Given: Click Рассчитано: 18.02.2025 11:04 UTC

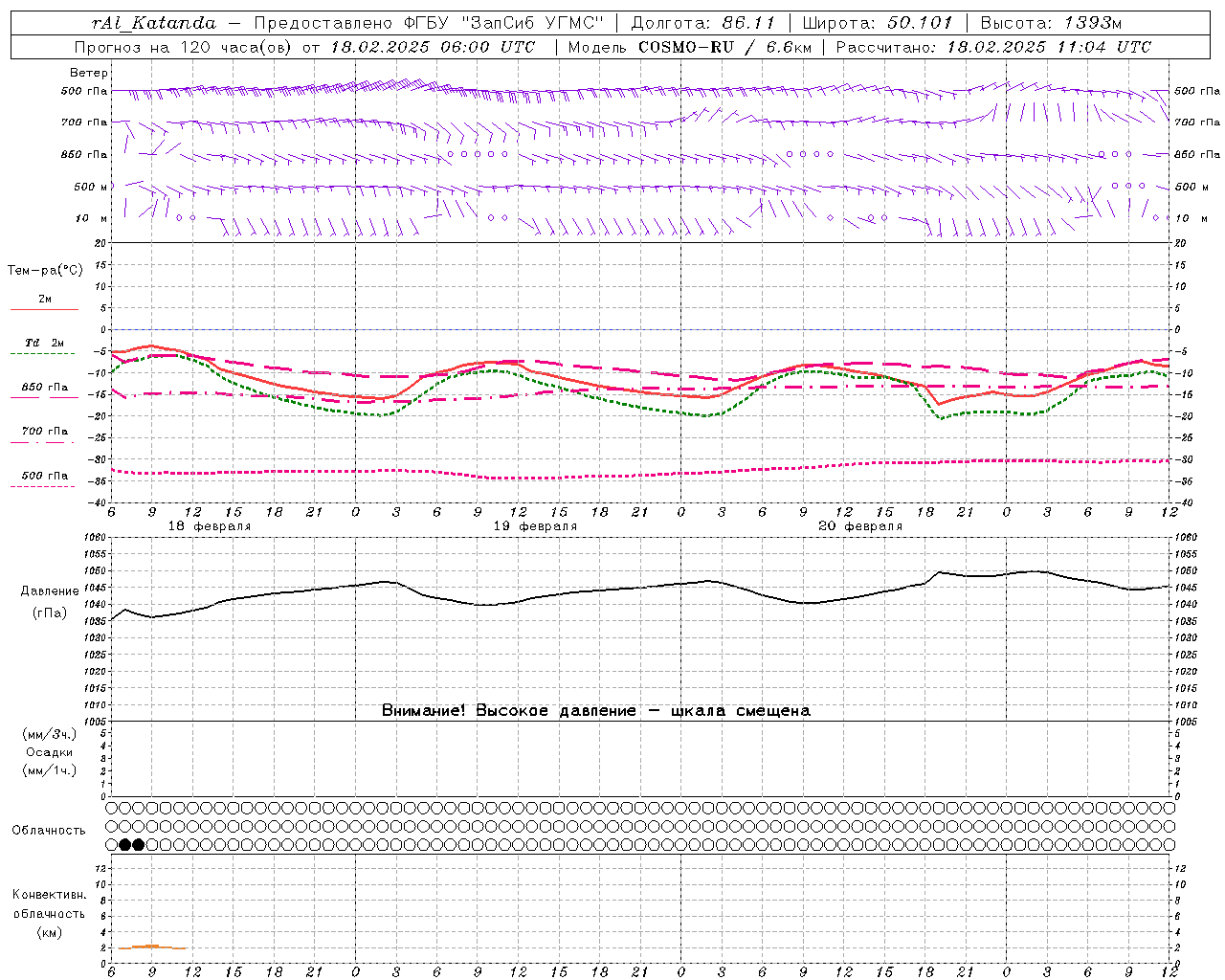Looking at the screenshot, I should click(993, 47).
